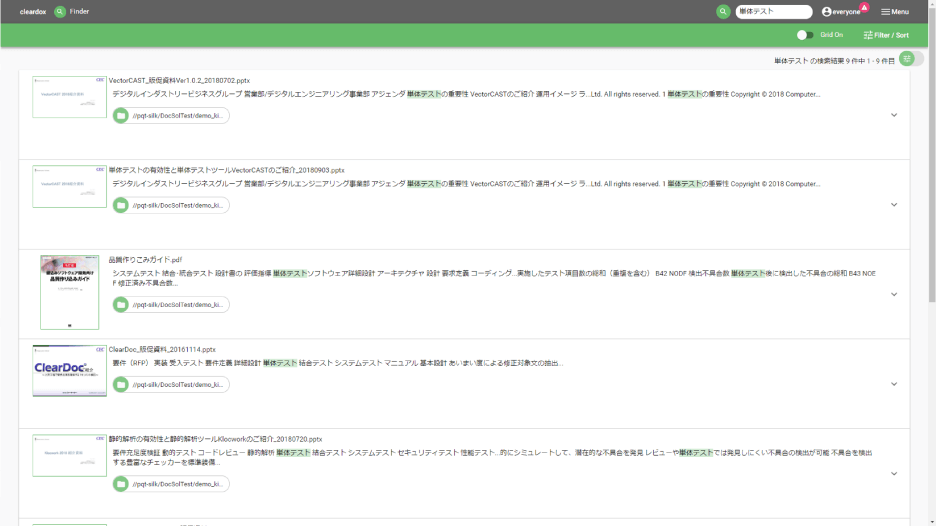Screen dimensions: 936x526
Task: Open Filter / Sort options
Action: pyautogui.click(x=886, y=35)
